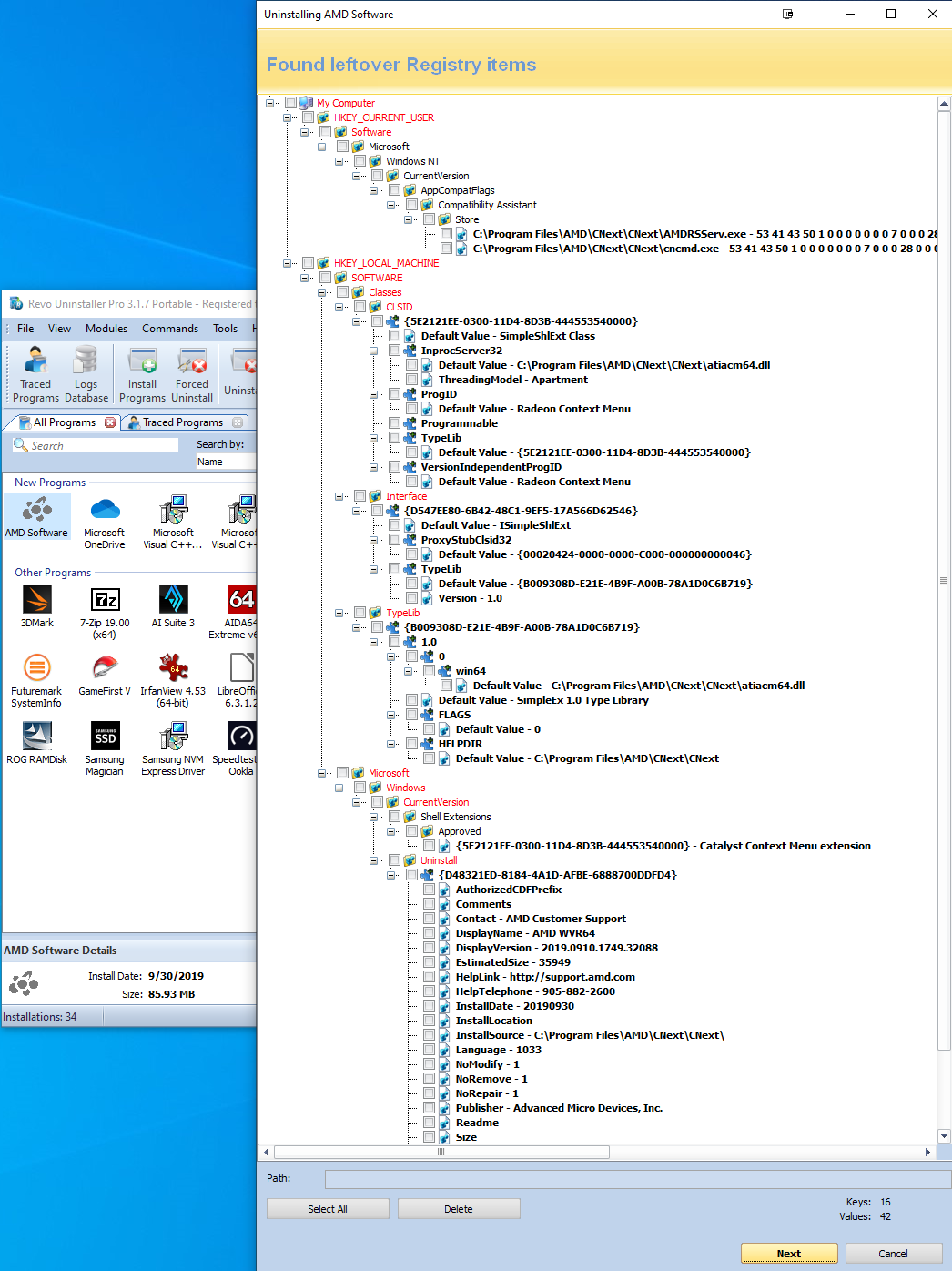Collapse the HKEY_CURRENT_USER node
The image size is (952, 1271).
pos(288,117)
